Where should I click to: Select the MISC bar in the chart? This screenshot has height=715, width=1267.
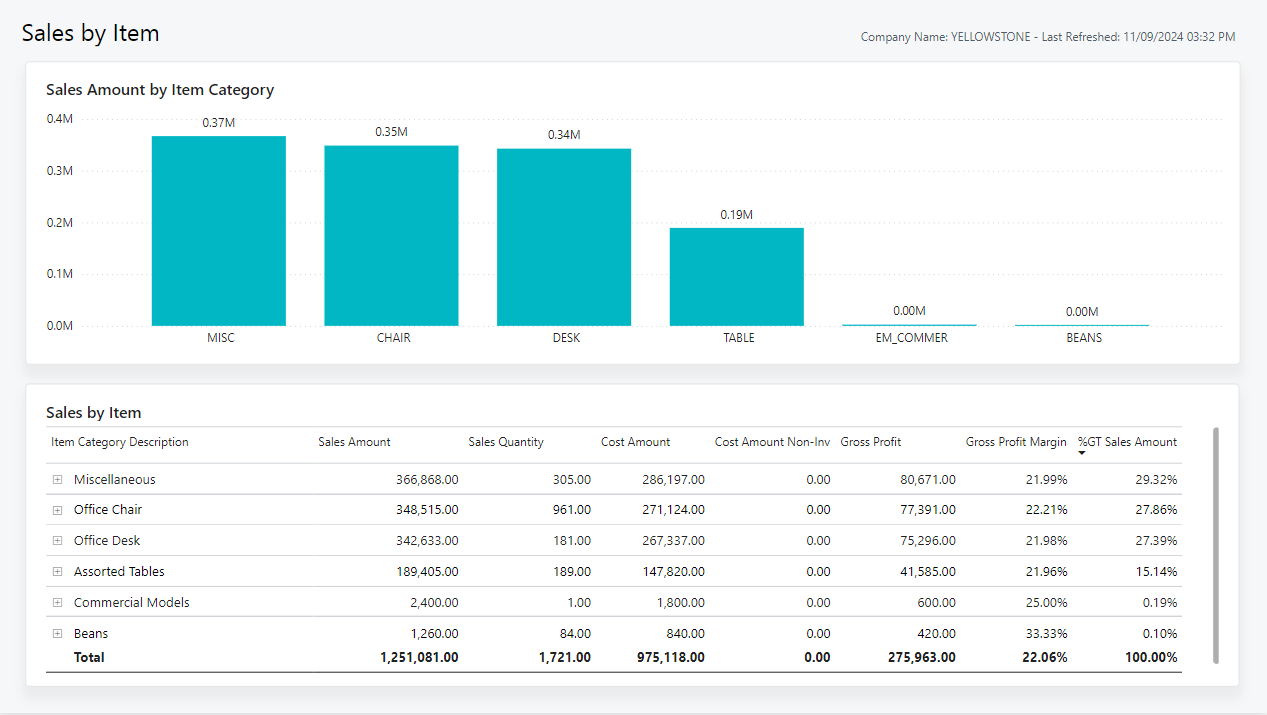pyautogui.click(x=219, y=231)
